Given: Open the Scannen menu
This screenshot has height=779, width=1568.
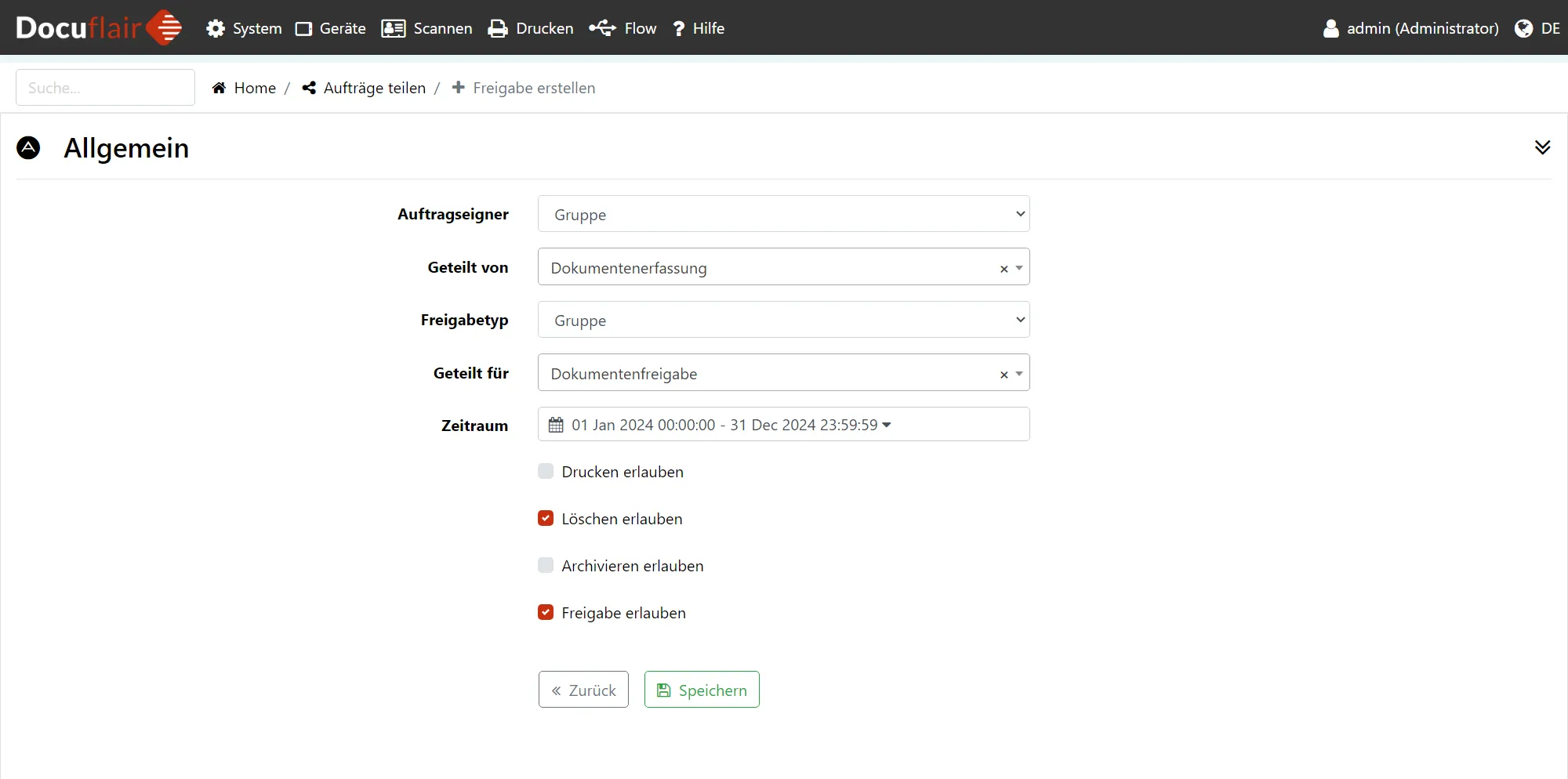Looking at the screenshot, I should point(427,29).
